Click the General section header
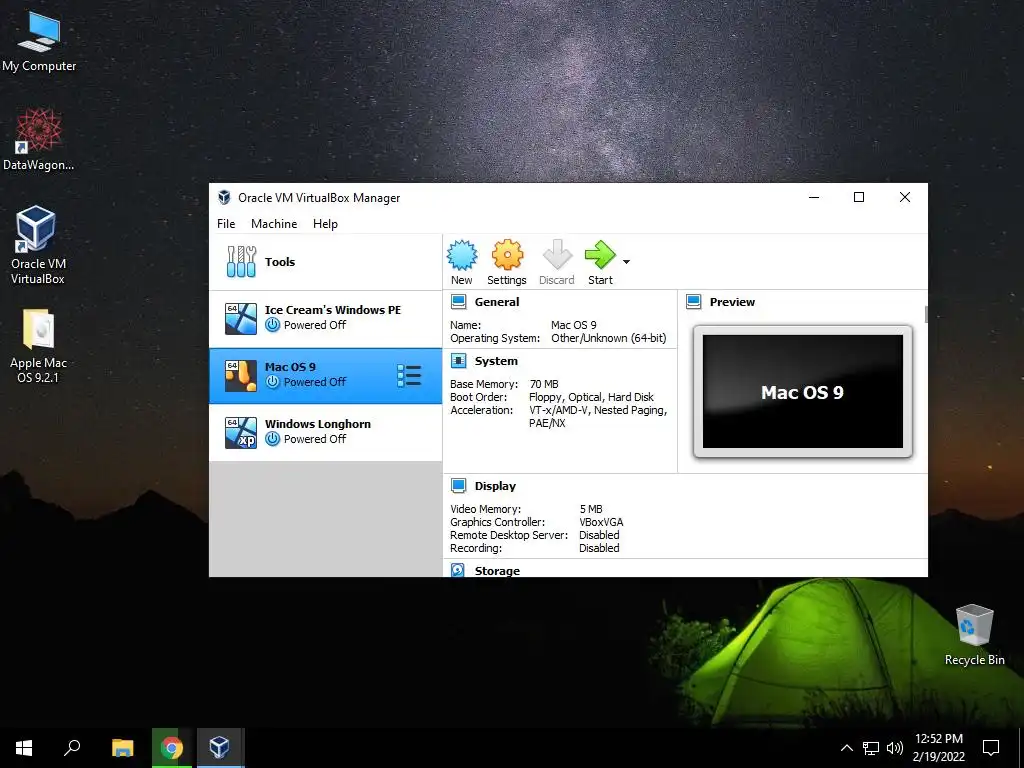 [x=497, y=302]
